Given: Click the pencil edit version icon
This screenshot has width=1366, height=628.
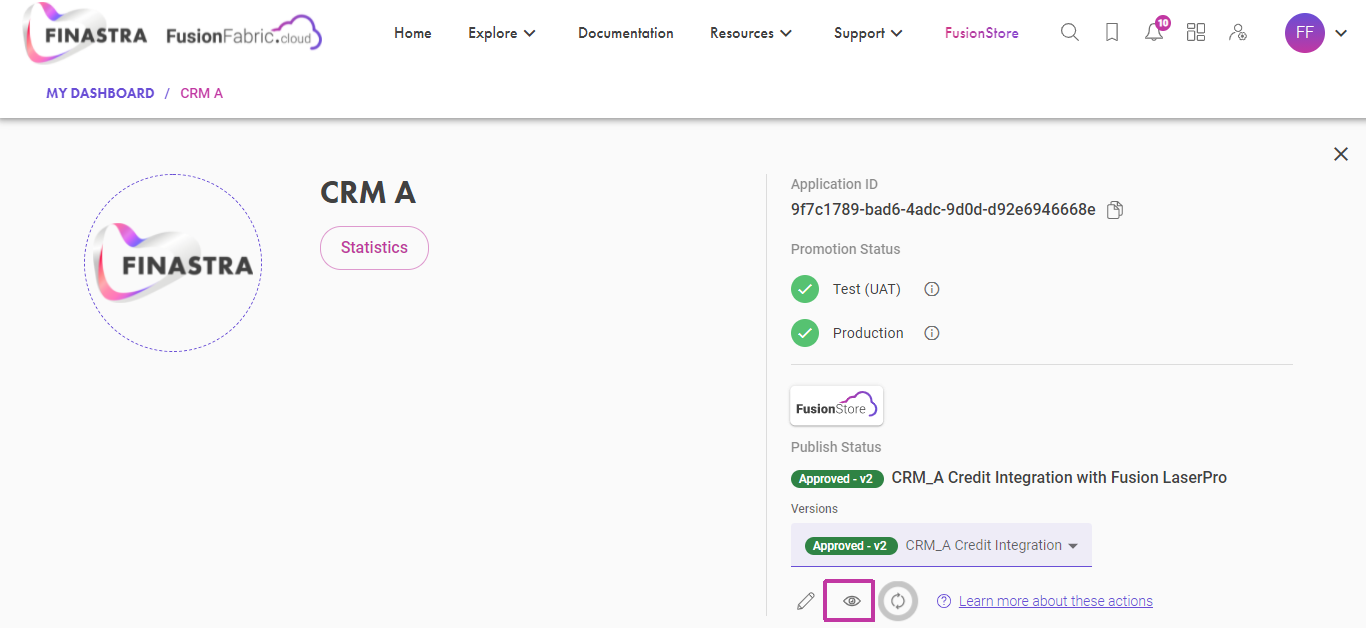Looking at the screenshot, I should (x=805, y=601).
